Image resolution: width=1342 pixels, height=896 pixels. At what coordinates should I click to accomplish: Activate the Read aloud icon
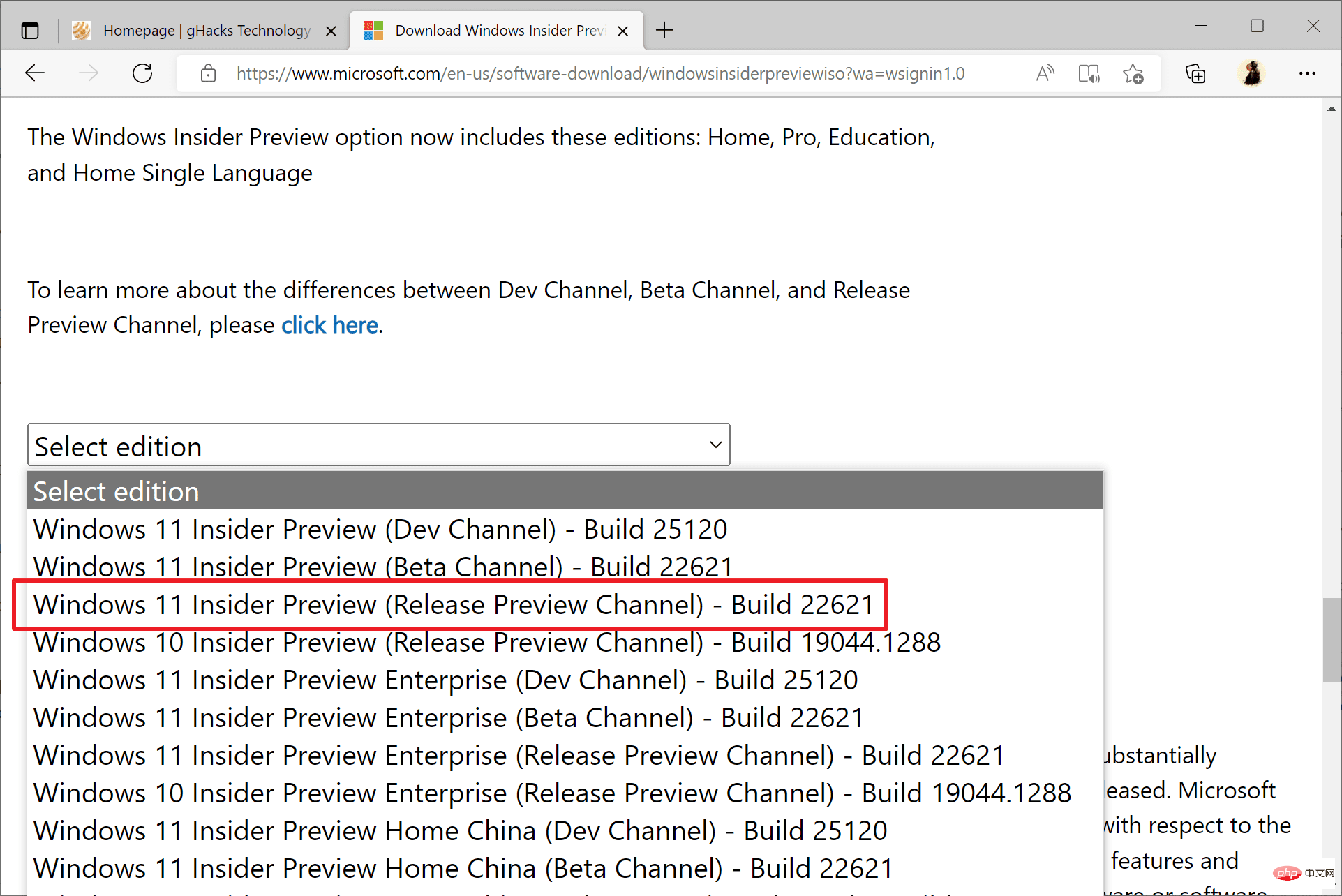(x=1045, y=73)
